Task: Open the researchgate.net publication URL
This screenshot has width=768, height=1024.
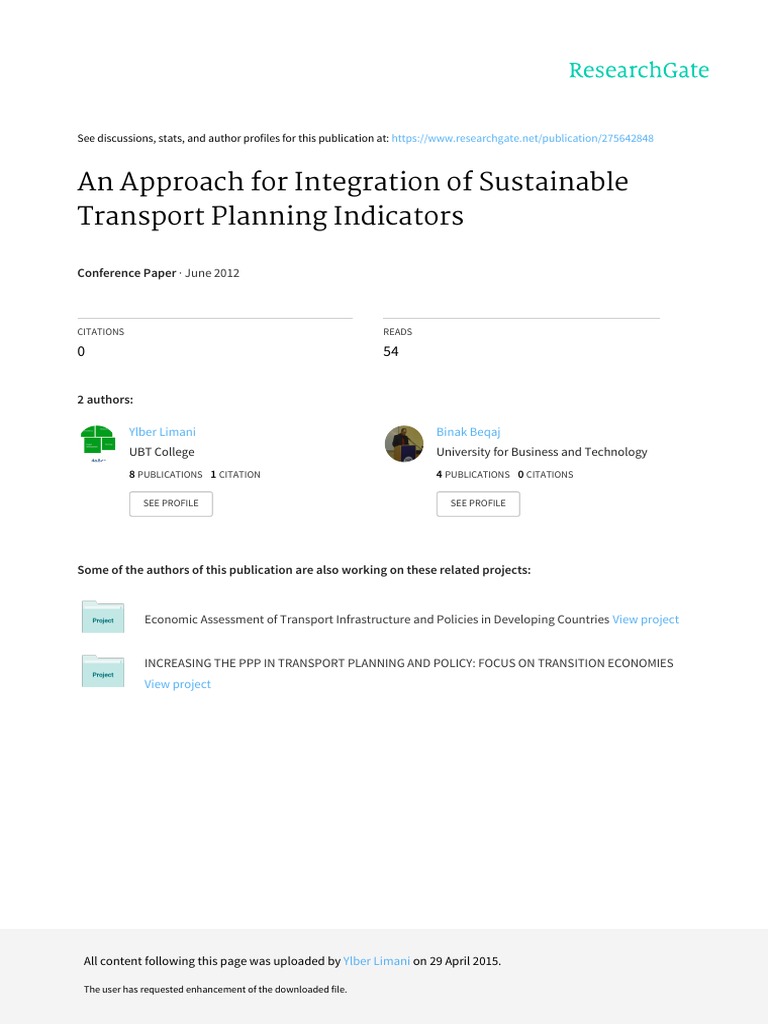Action: pyautogui.click(x=523, y=138)
